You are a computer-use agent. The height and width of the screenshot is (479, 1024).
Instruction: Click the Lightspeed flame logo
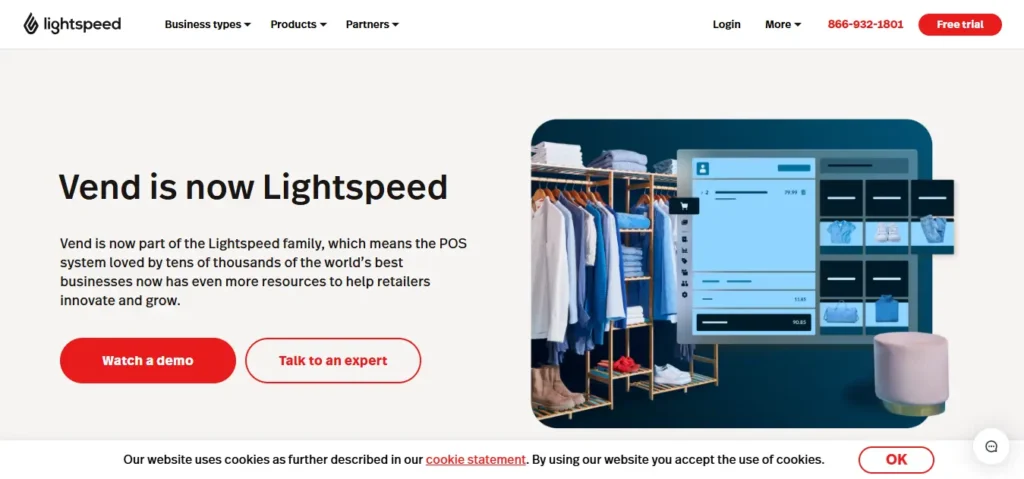click(x=31, y=24)
